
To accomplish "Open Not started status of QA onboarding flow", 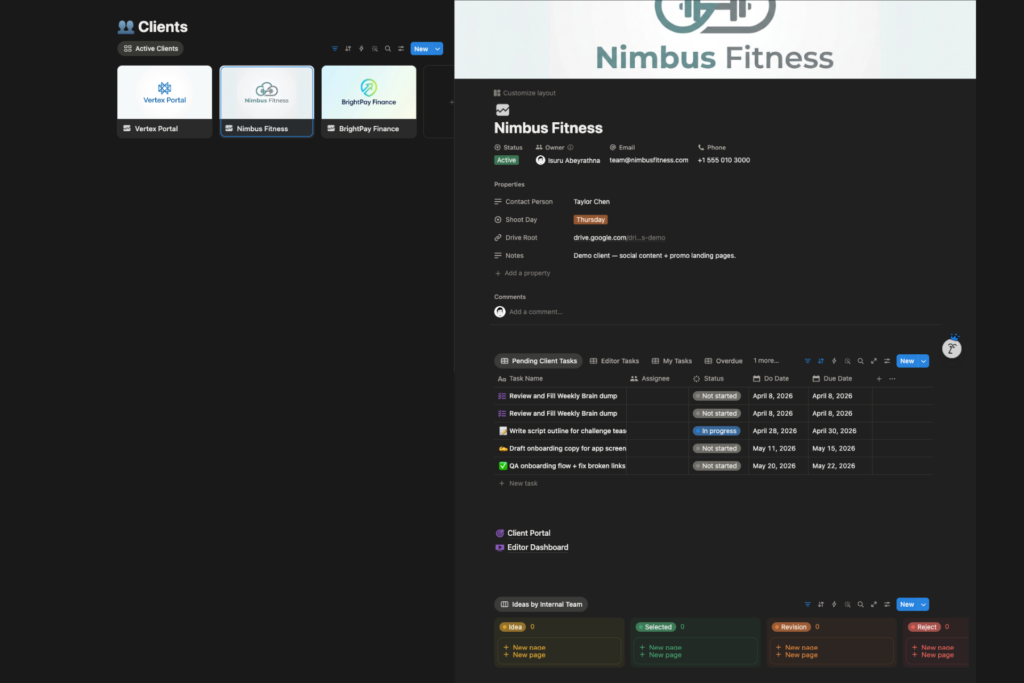I will click(x=716, y=466).
